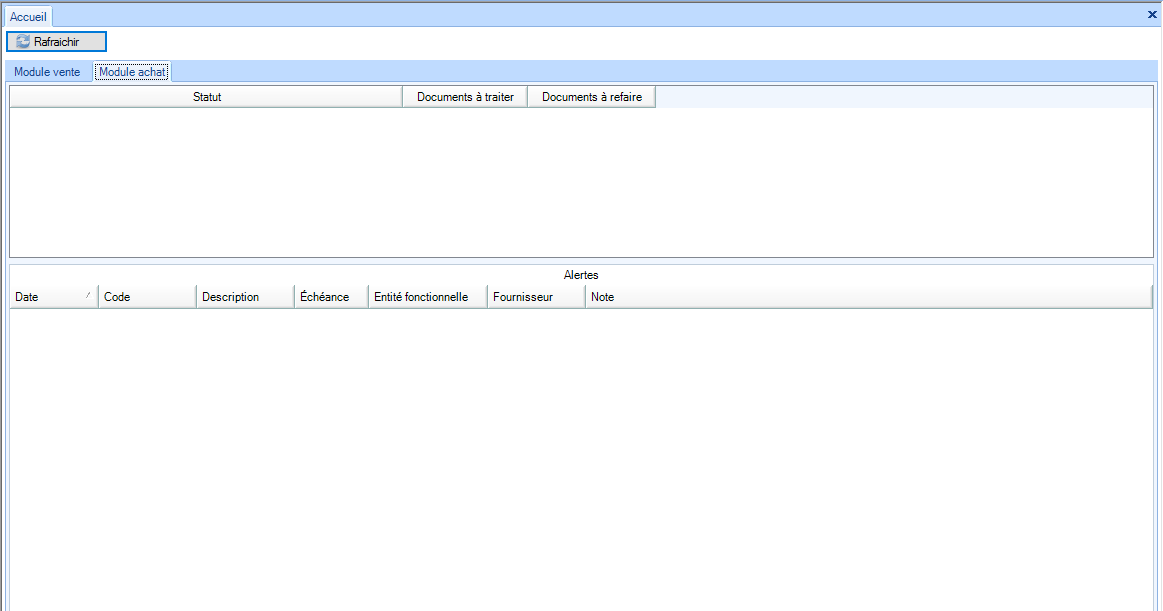Image resolution: width=1163 pixels, height=611 pixels.
Task: Click the Statut column header
Action: (206, 97)
